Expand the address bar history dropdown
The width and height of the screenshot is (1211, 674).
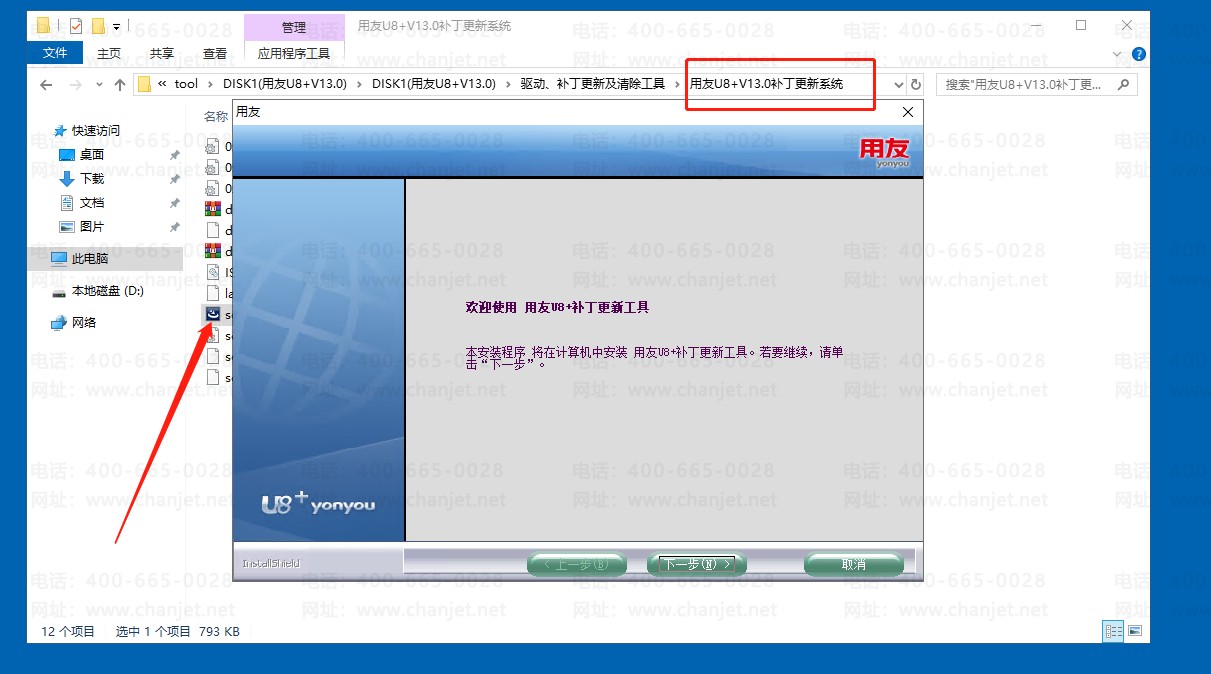[x=898, y=85]
